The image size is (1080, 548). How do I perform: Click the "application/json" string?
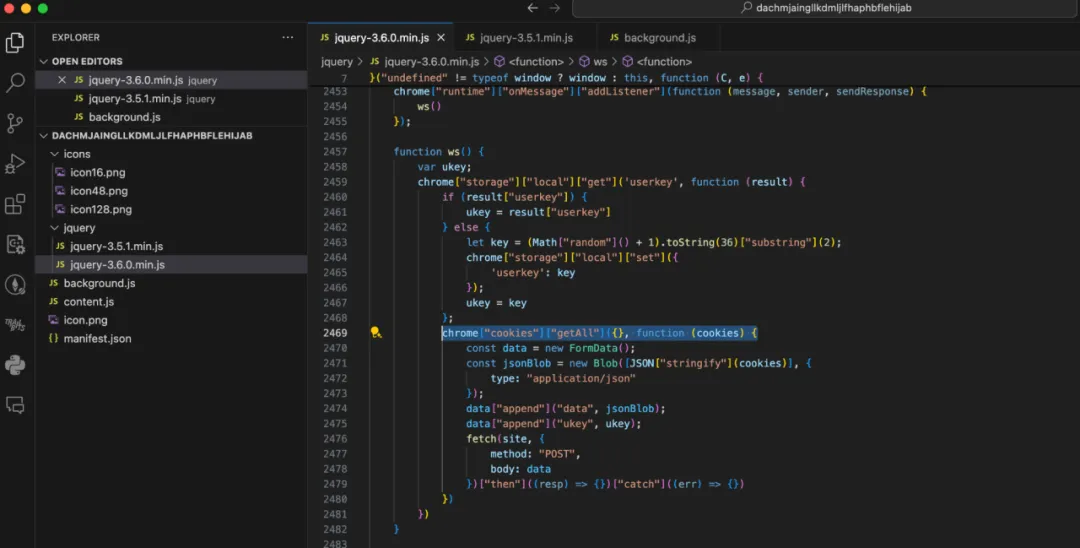(581, 378)
